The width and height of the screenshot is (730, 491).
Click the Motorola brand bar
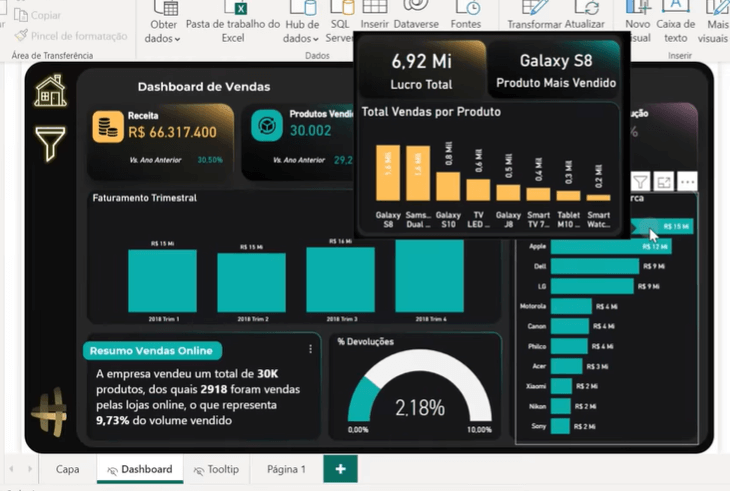click(x=571, y=306)
